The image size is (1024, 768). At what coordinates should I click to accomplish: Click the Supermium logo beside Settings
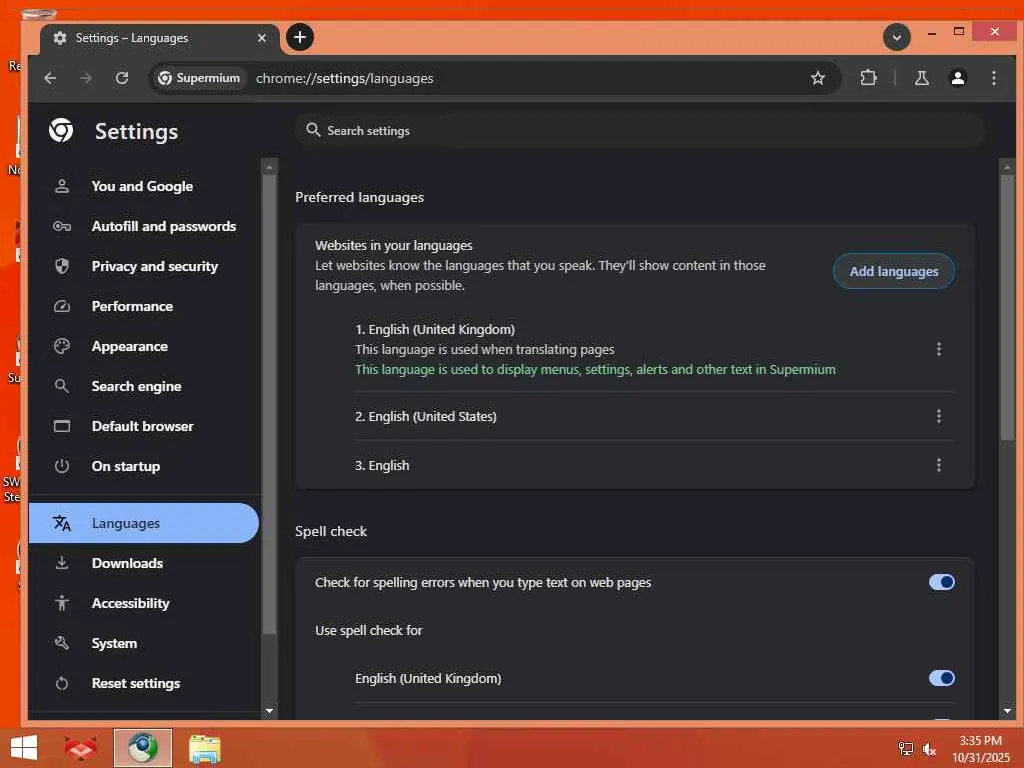coord(61,131)
